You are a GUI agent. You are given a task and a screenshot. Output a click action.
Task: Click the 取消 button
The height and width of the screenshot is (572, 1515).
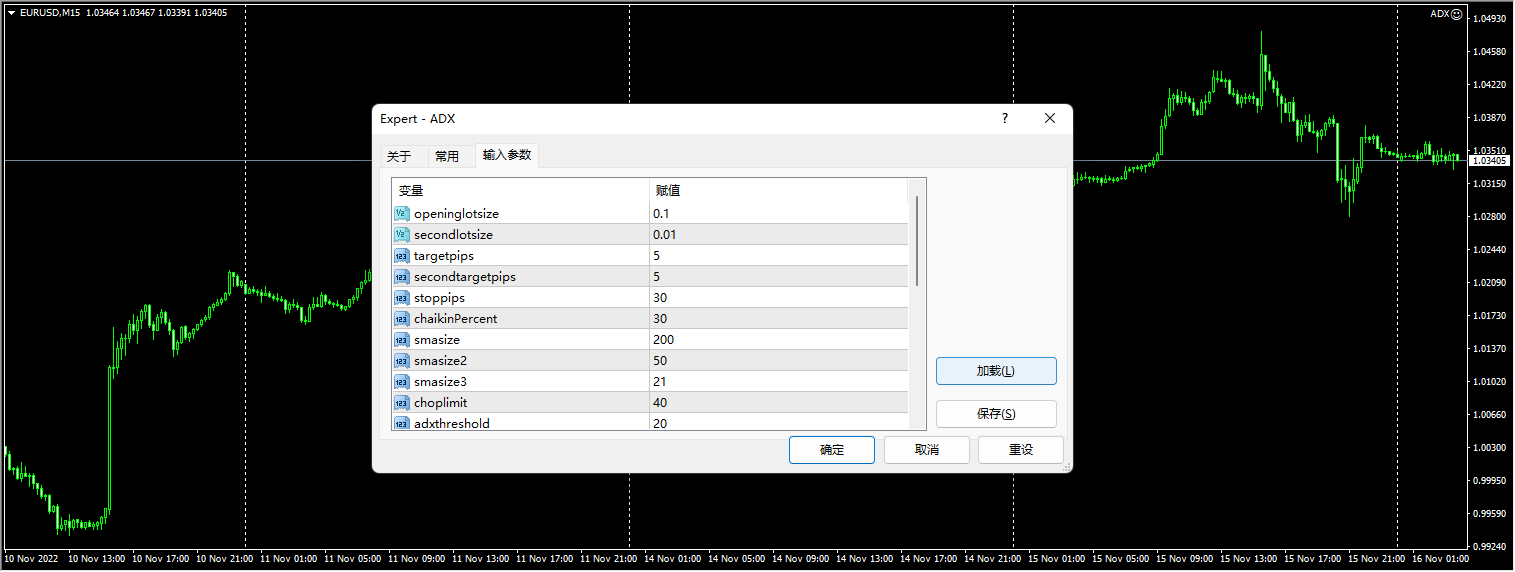tap(927, 450)
